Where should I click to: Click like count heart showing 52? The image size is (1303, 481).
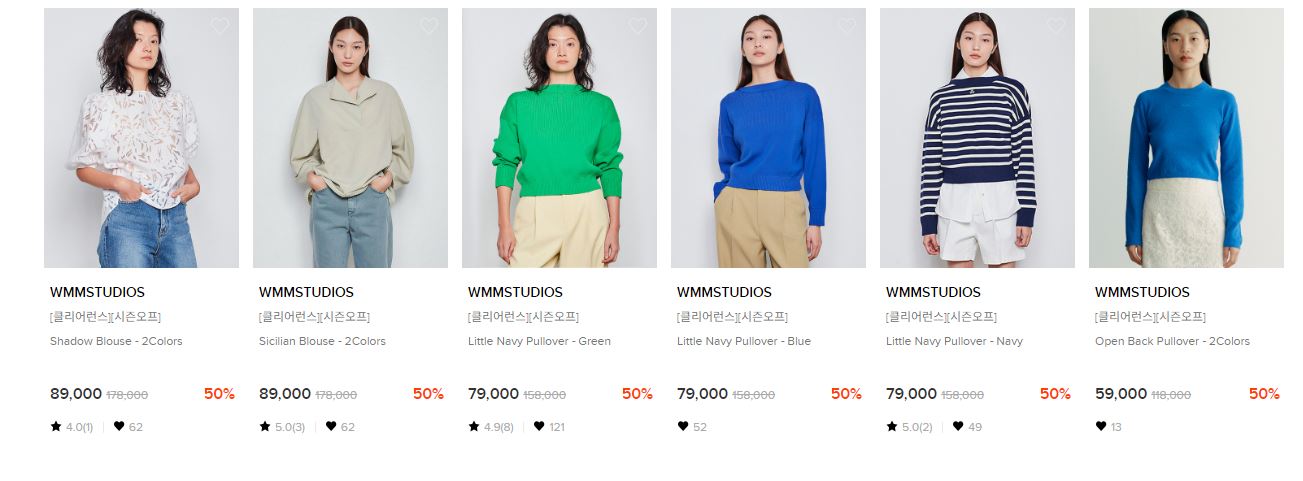(x=683, y=427)
